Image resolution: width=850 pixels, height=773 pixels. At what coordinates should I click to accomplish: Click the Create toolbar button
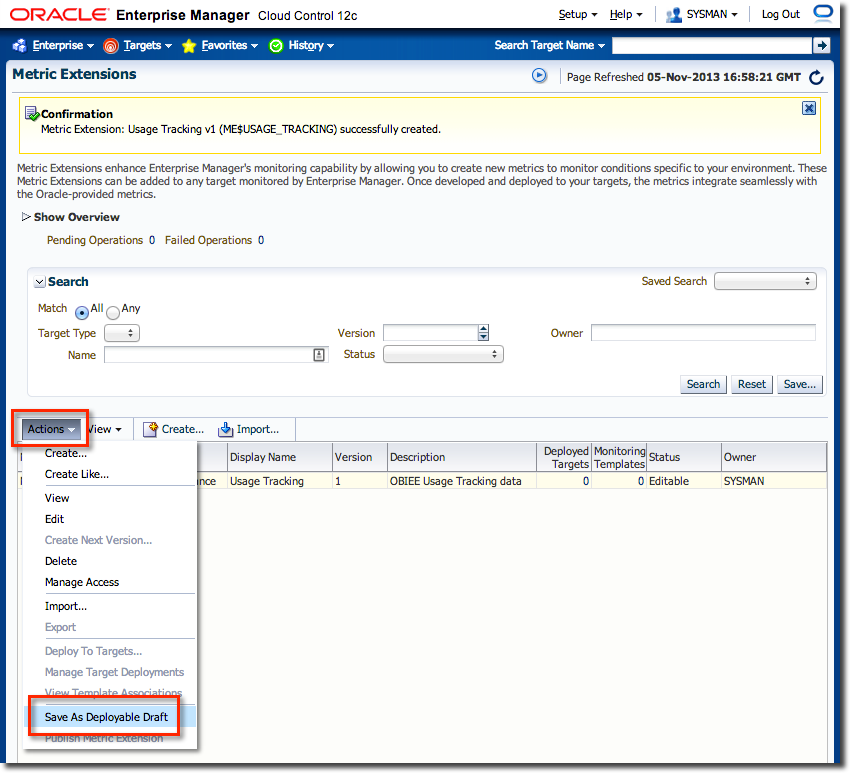[173, 429]
